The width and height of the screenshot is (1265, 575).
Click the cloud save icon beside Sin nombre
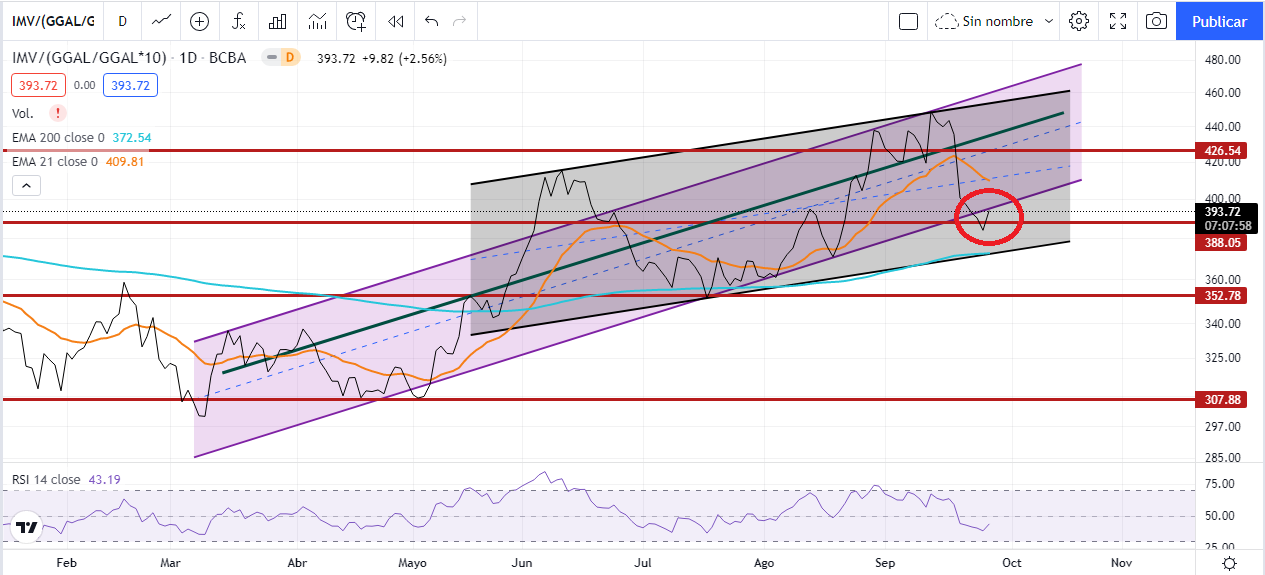coord(945,21)
